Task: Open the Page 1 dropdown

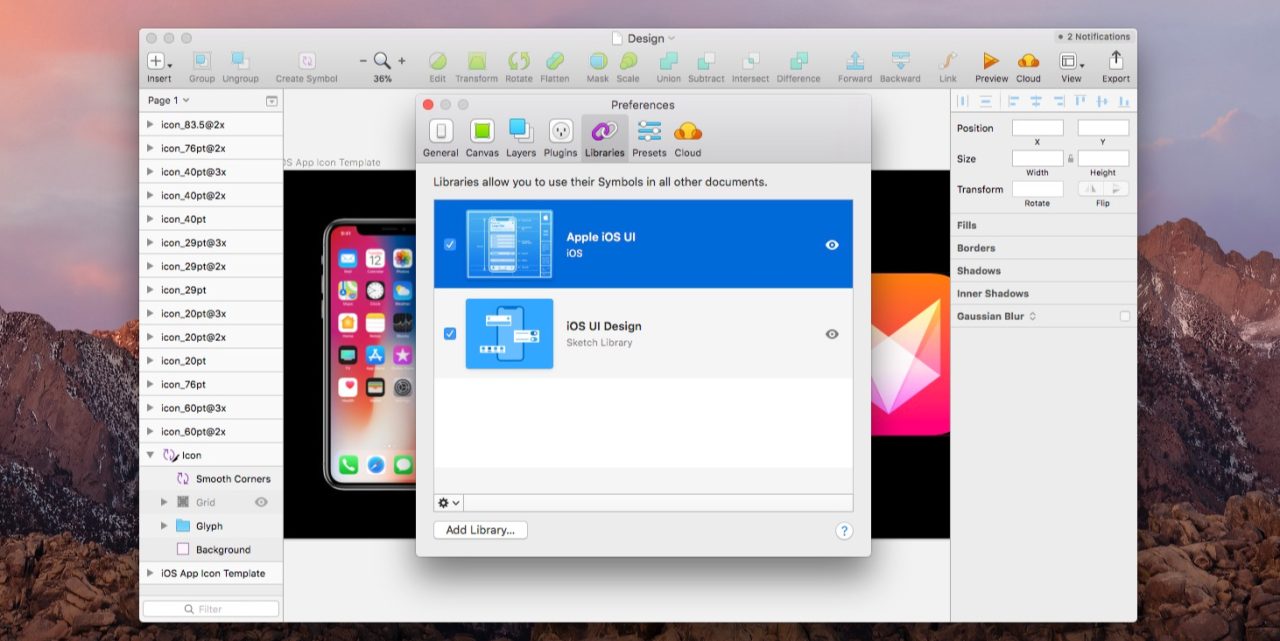Action: [168, 100]
